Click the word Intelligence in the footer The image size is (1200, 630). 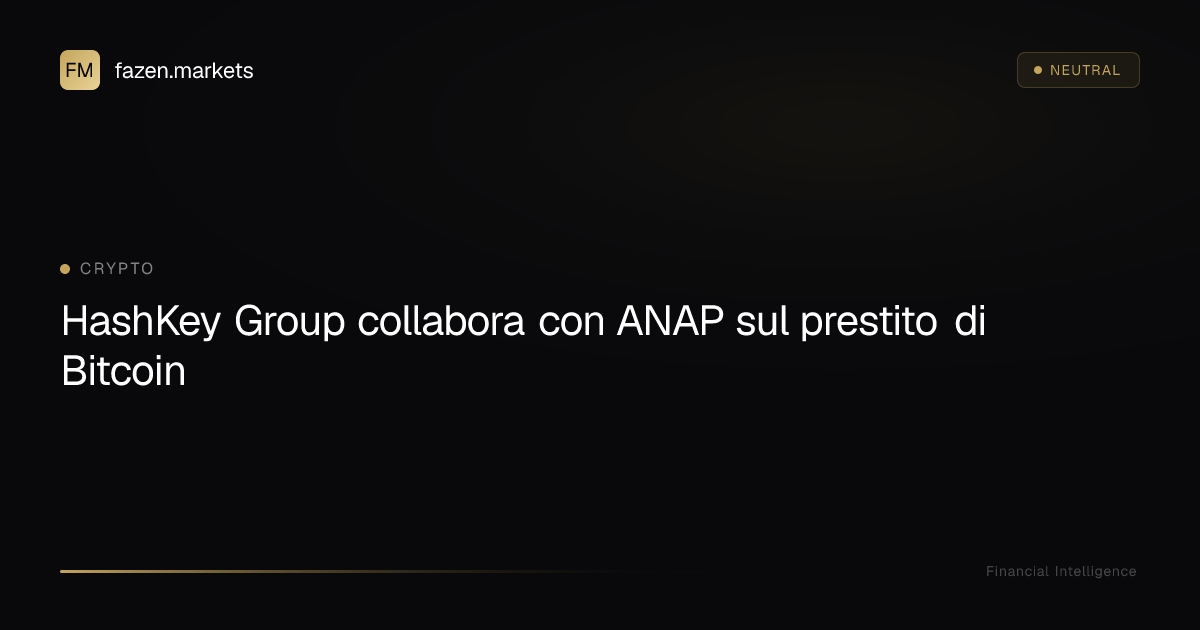pos(1095,572)
